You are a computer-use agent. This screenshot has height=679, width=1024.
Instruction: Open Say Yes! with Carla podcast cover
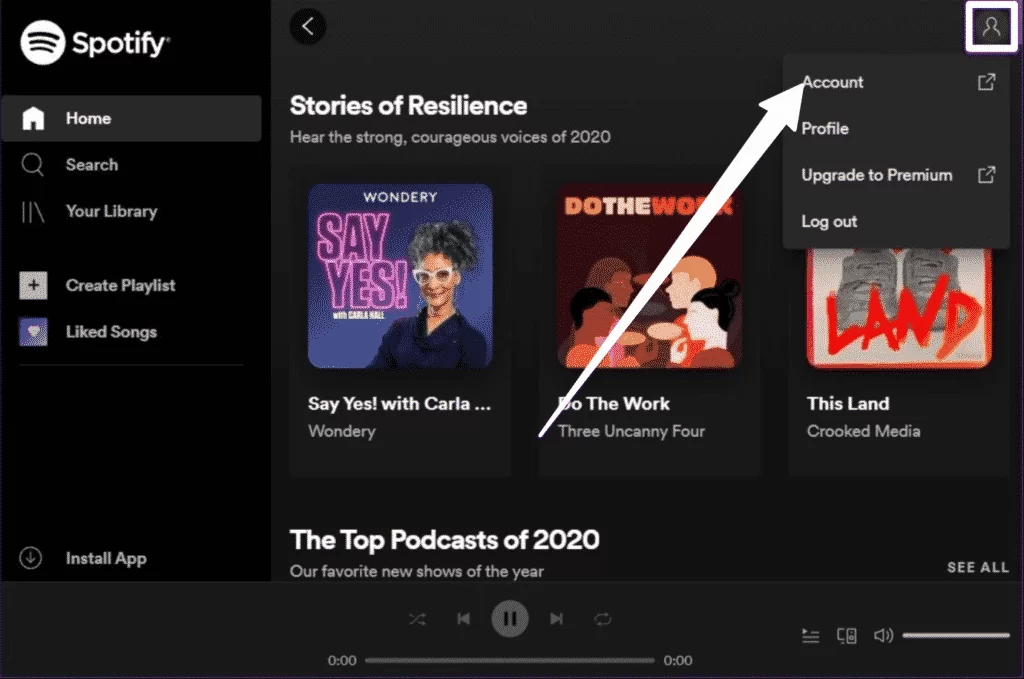tap(400, 276)
